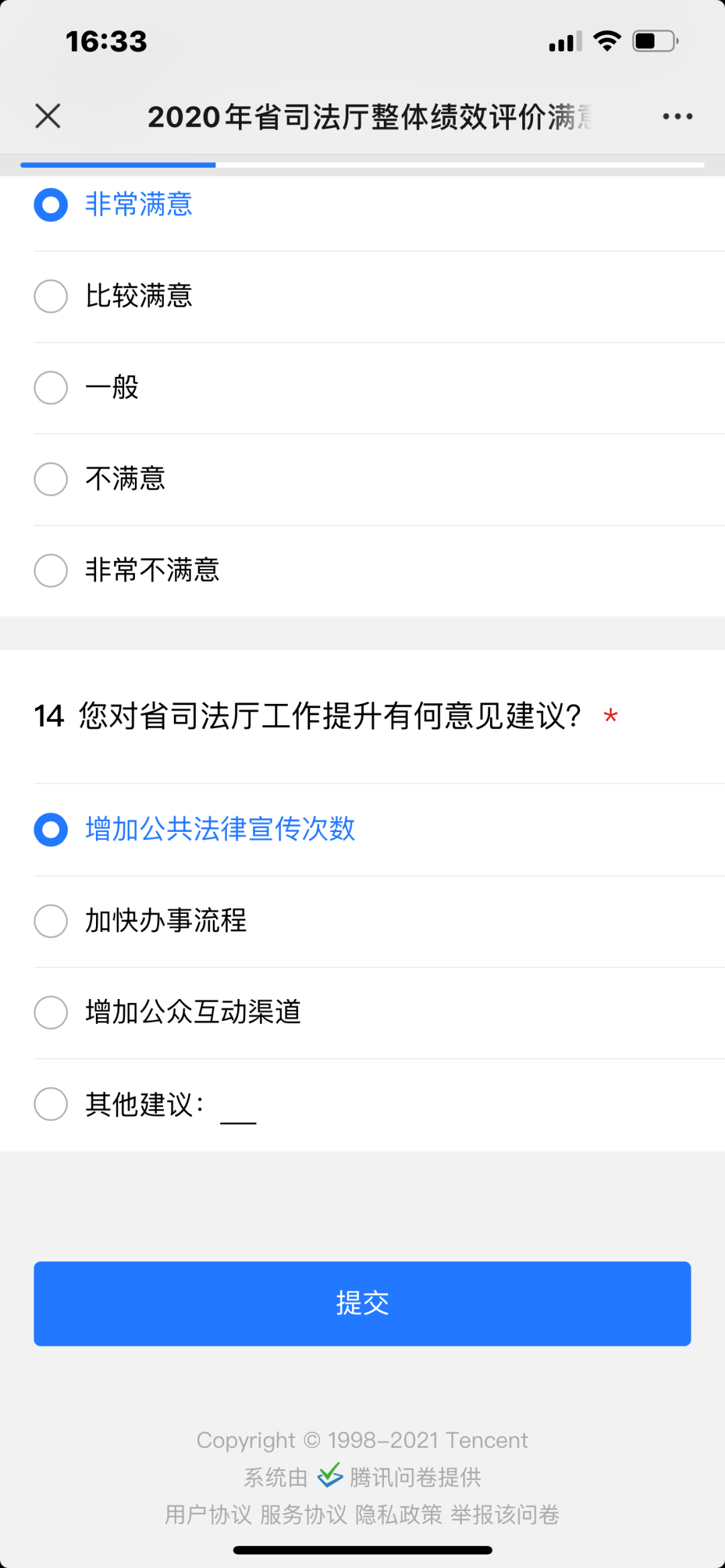Select the 增加公众互动渠道 option
This screenshot has width=725, height=1568.
tap(51, 1012)
